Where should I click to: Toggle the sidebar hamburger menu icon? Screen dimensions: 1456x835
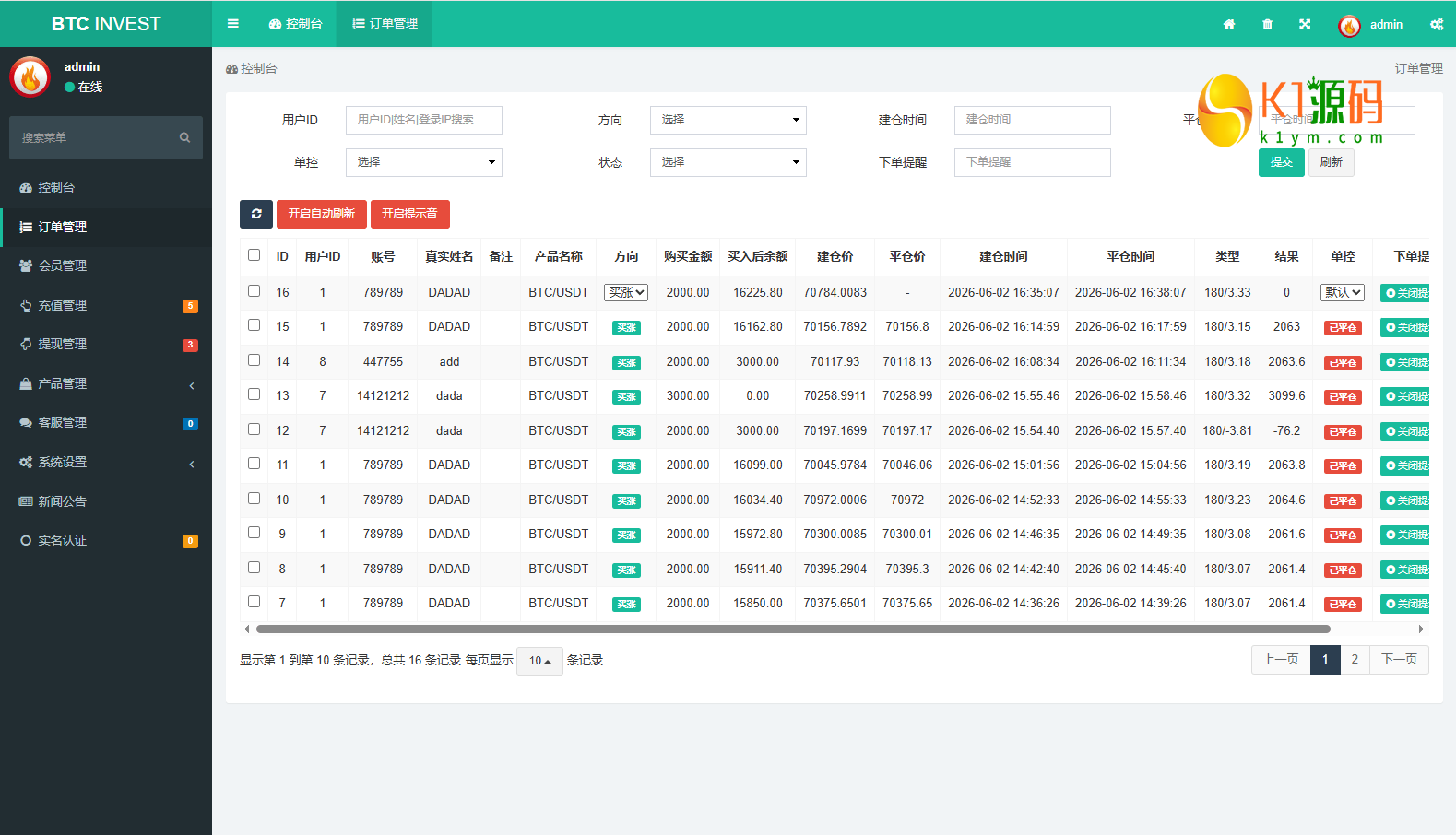coord(232,24)
